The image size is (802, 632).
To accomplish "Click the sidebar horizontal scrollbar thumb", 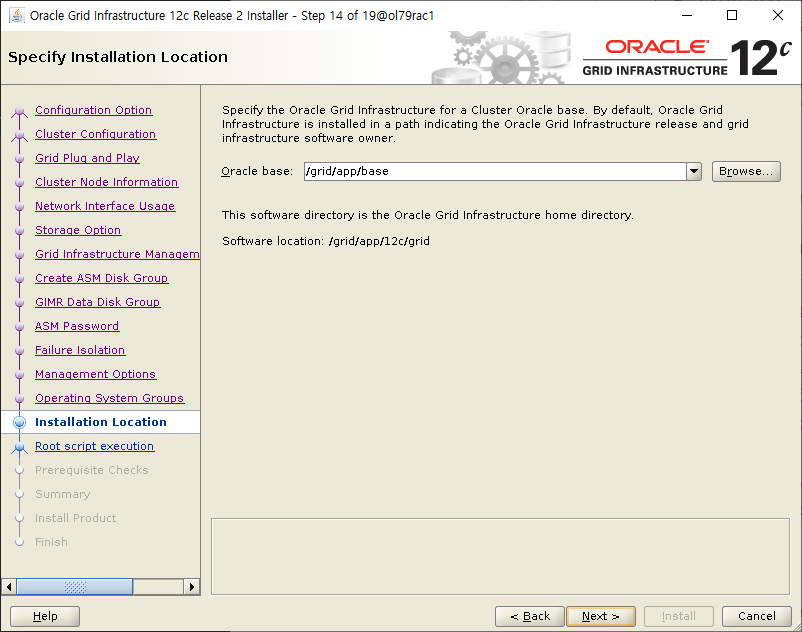I will coord(75,586).
